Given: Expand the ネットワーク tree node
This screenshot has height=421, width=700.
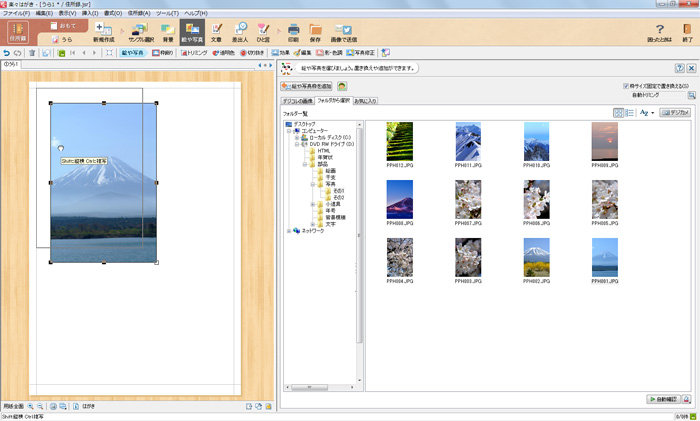Looking at the screenshot, I should tap(290, 230).
